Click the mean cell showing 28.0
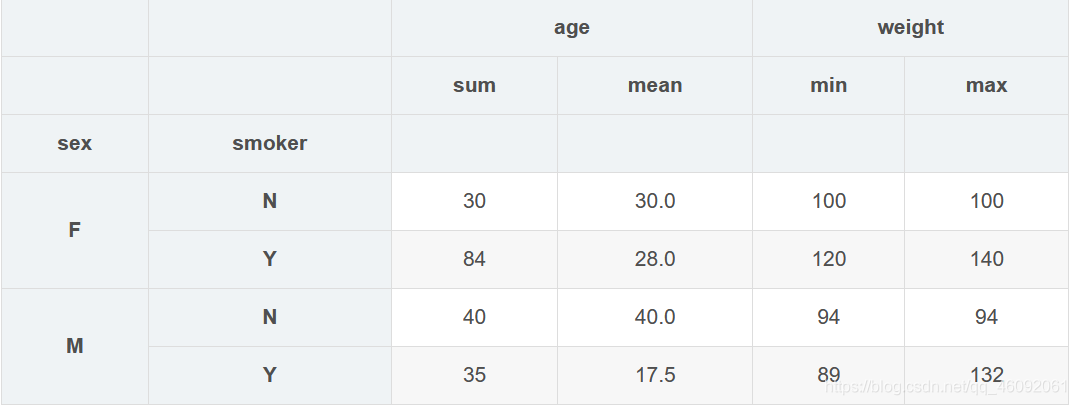 655,259
